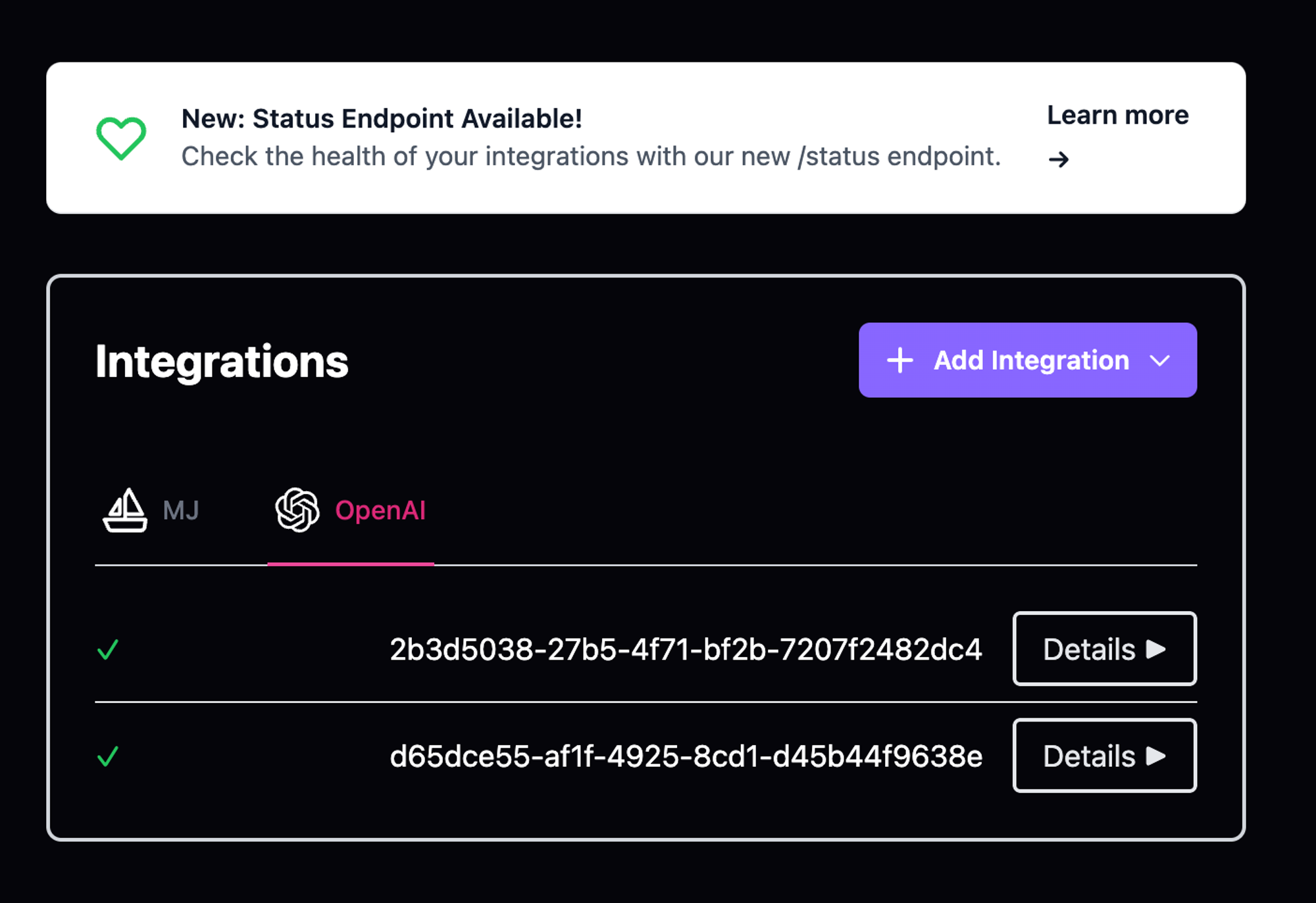The width and height of the screenshot is (1316, 903).
Task: Click the green heart icon in banner
Action: point(121,138)
